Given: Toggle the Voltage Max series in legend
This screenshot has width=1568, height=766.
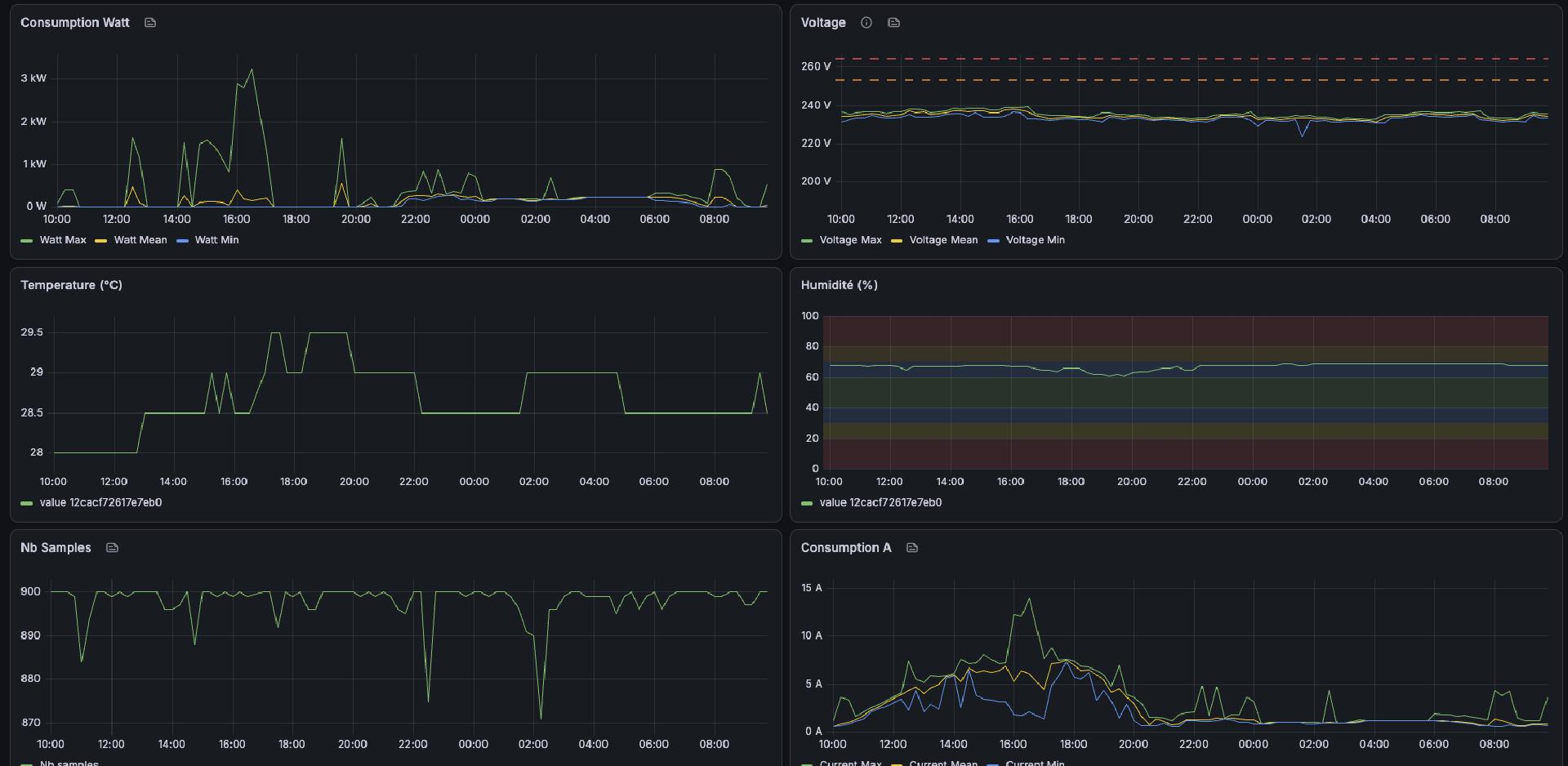Looking at the screenshot, I should coord(850,240).
